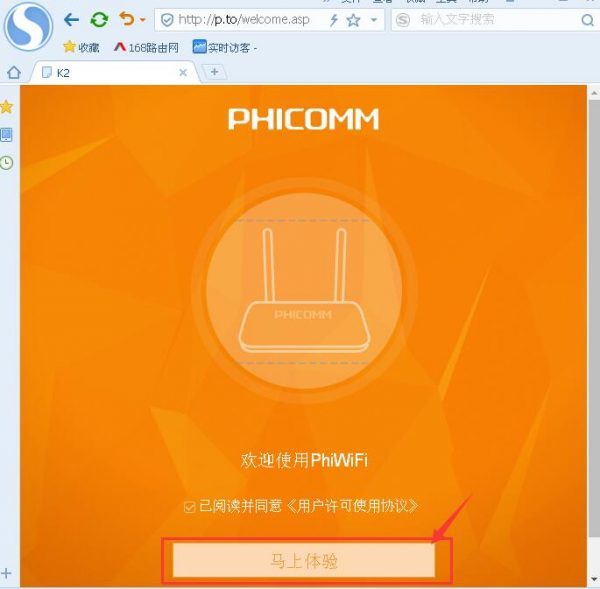Open dropdown next to the undo icon
This screenshot has width=600, height=589.
point(143,20)
